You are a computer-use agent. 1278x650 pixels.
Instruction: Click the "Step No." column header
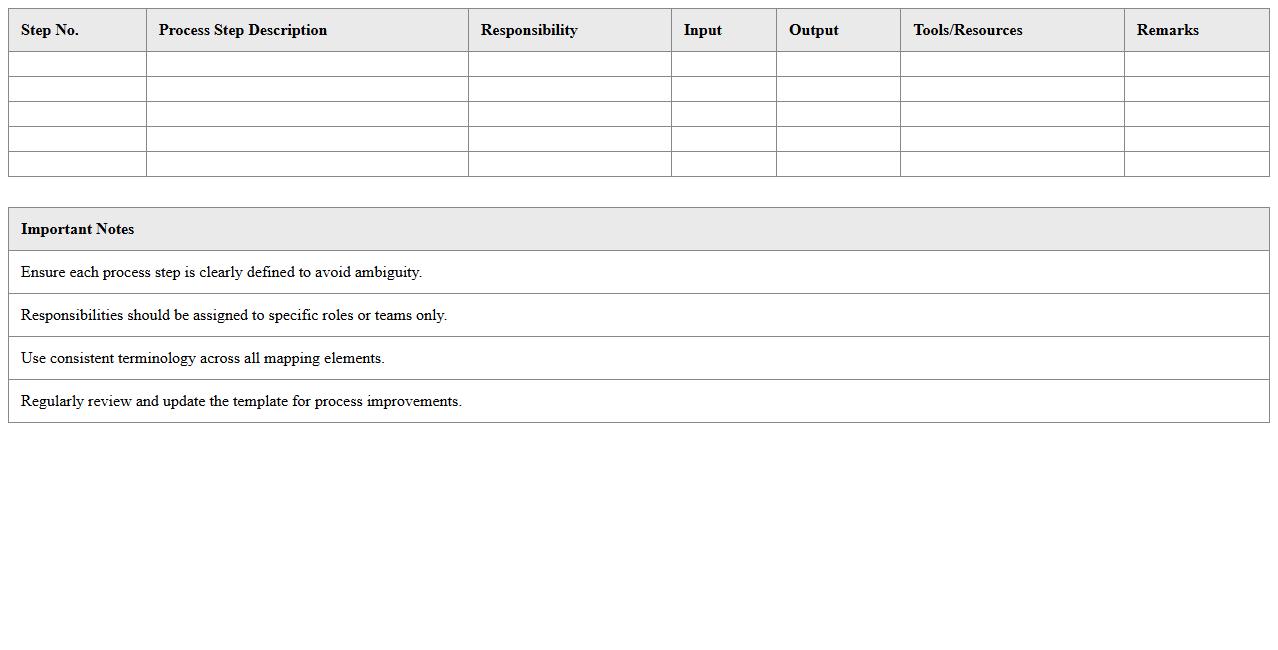tap(50, 30)
